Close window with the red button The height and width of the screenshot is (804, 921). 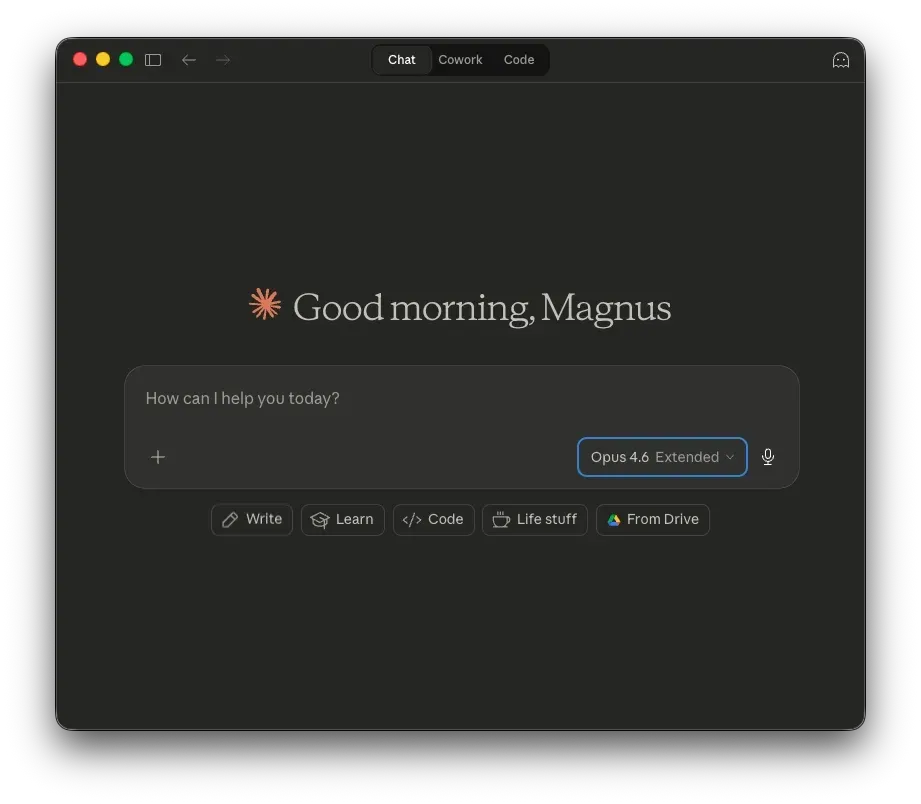[80, 59]
